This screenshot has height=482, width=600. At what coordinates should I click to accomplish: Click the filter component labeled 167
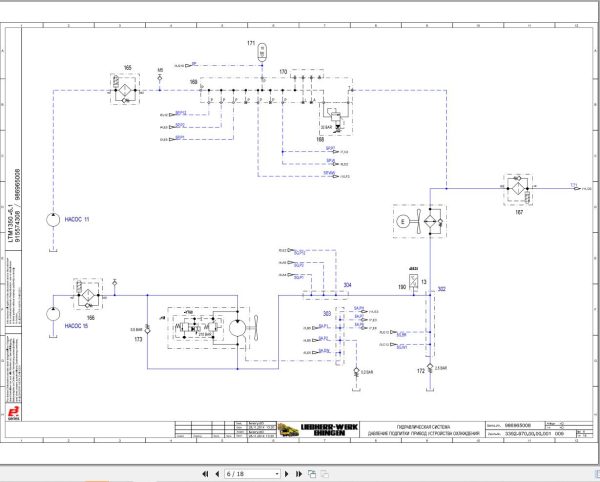[x=518, y=190]
